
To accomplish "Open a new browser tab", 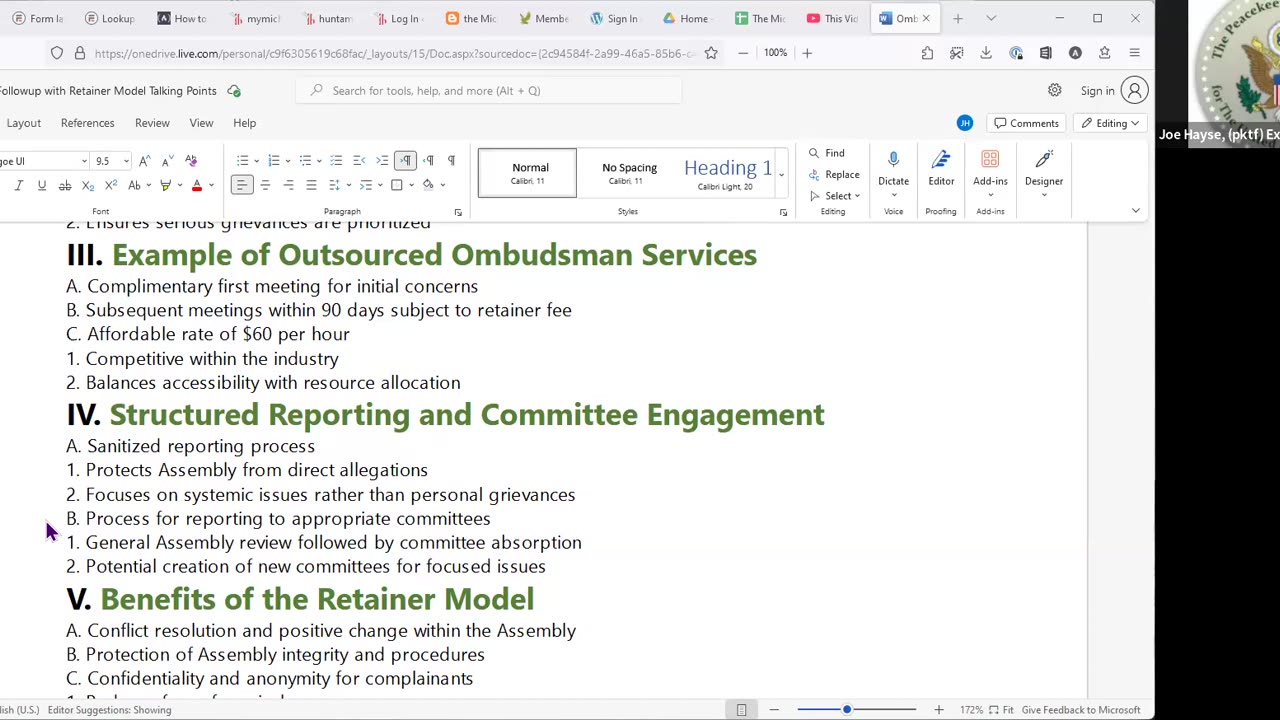I will (x=957, y=18).
